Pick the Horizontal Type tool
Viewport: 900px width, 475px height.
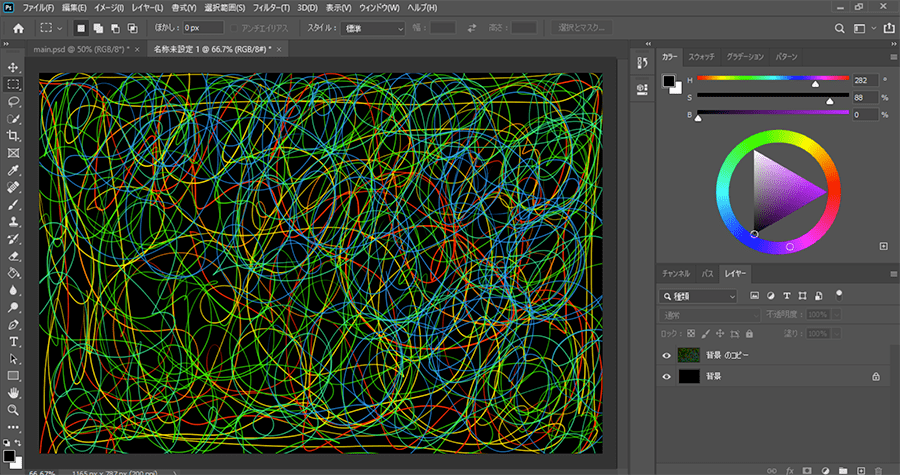pos(14,341)
